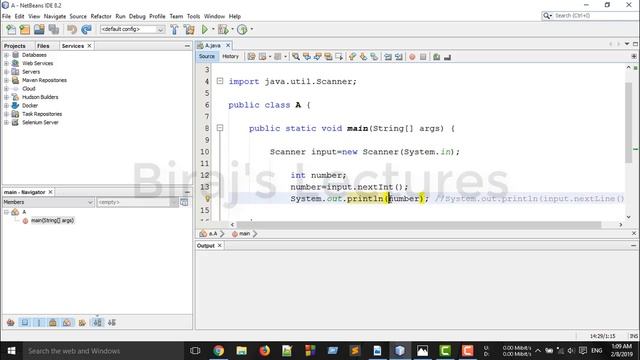Collapse the import fold on line 4
Image resolution: width=640 pixels, height=360 pixels.
(x=220, y=81)
